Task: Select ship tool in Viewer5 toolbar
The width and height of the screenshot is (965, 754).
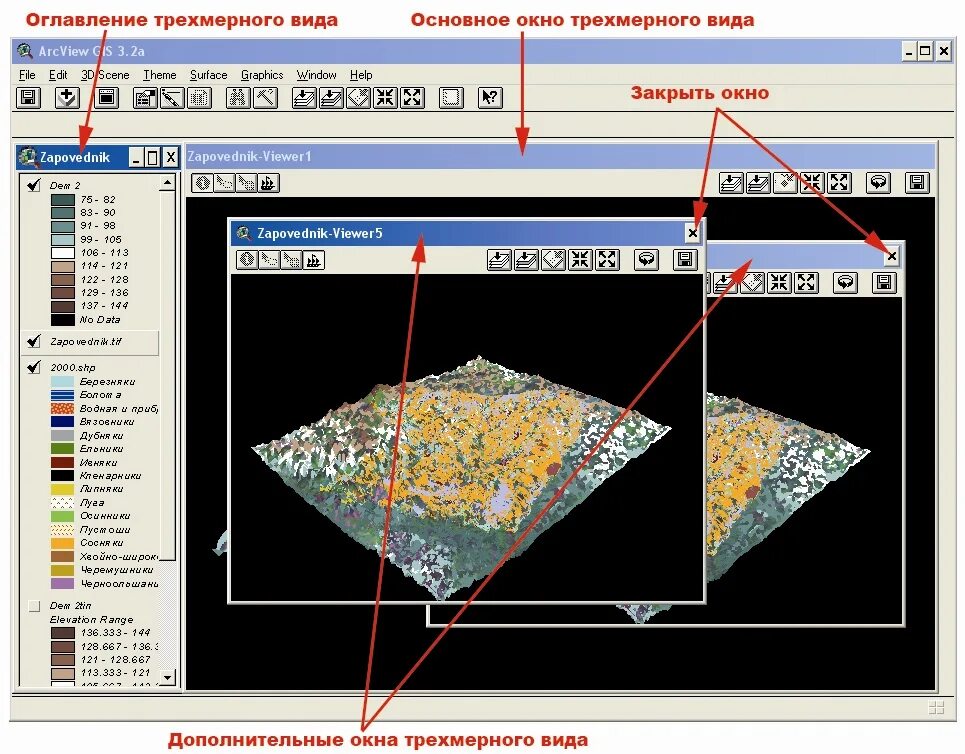Action: point(313,259)
